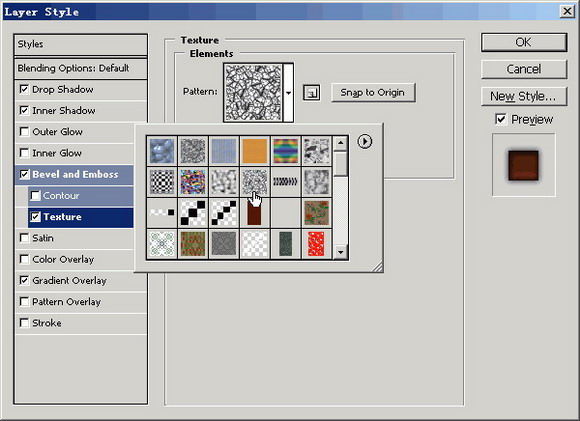Select the dark brown color pattern swatch

point(254,213)
